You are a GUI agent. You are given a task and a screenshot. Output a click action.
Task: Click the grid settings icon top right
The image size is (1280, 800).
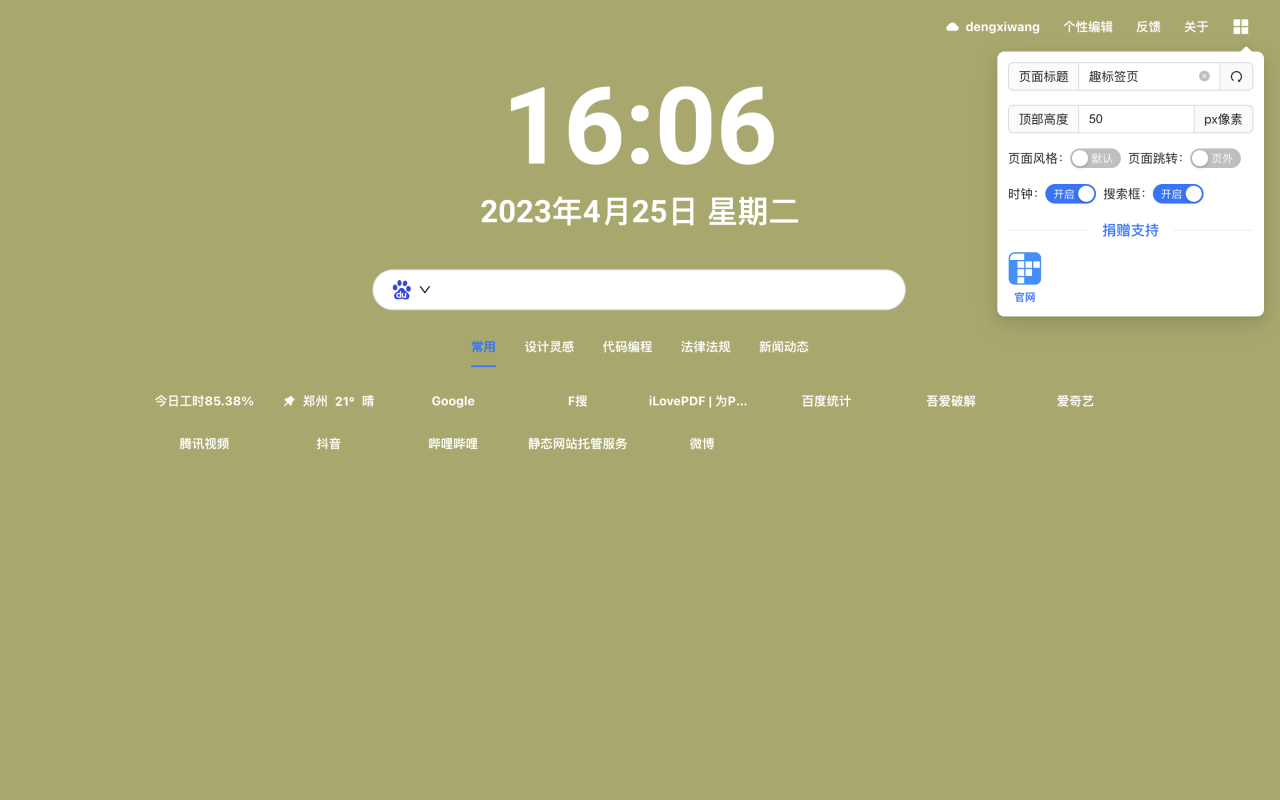coord(1240,26)
